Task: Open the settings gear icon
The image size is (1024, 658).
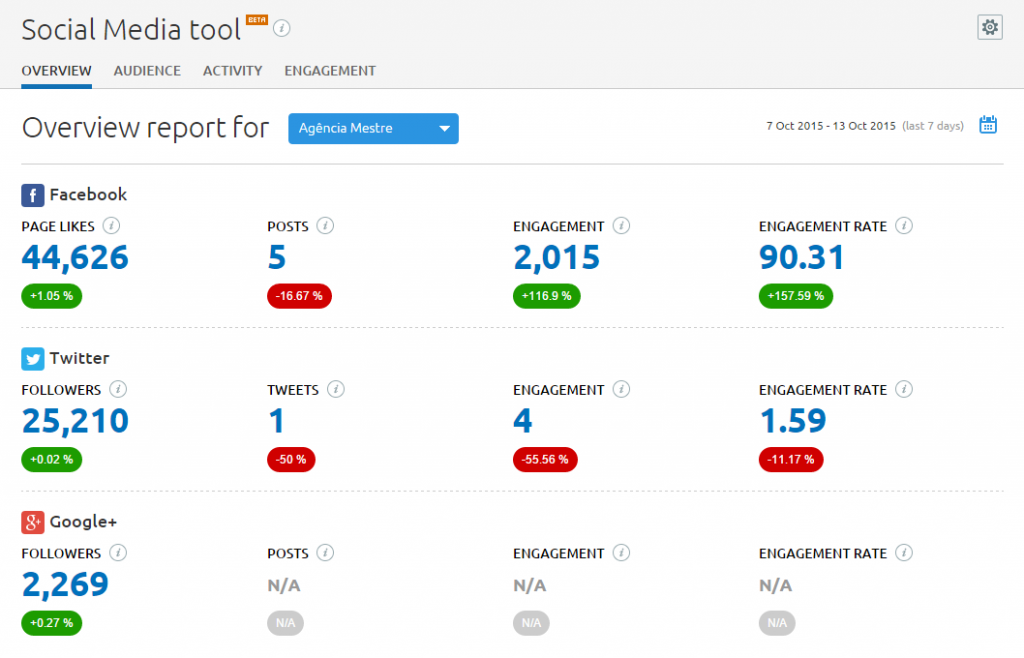Action: pos(989,27)
